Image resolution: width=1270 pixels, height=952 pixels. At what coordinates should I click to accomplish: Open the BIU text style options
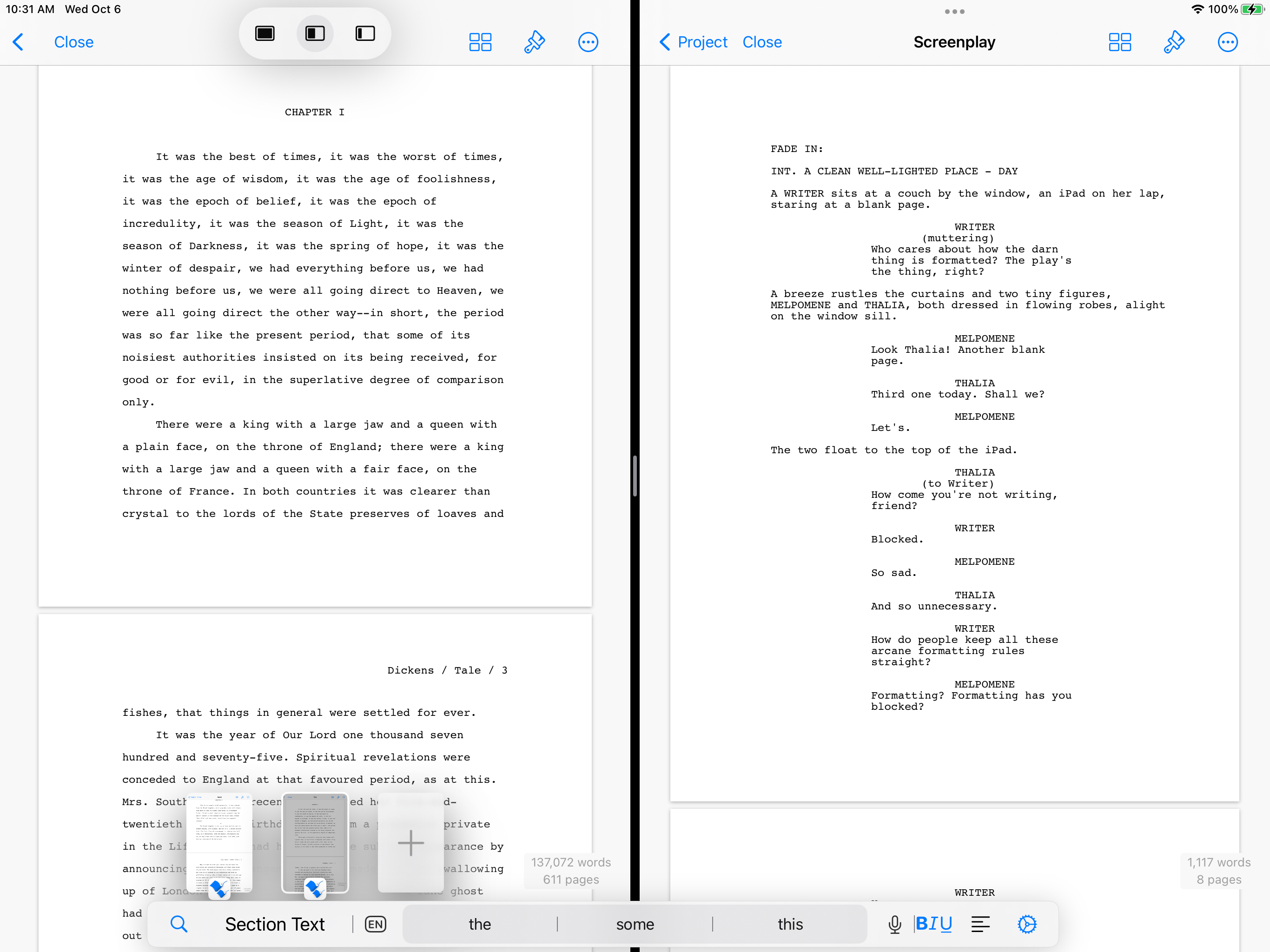933,924
